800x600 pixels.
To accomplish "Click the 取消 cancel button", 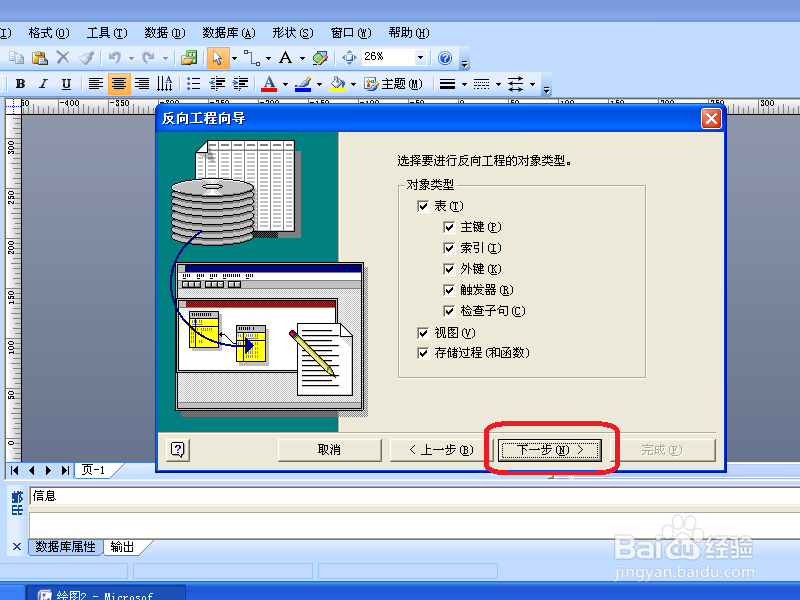I will (329, 449).
